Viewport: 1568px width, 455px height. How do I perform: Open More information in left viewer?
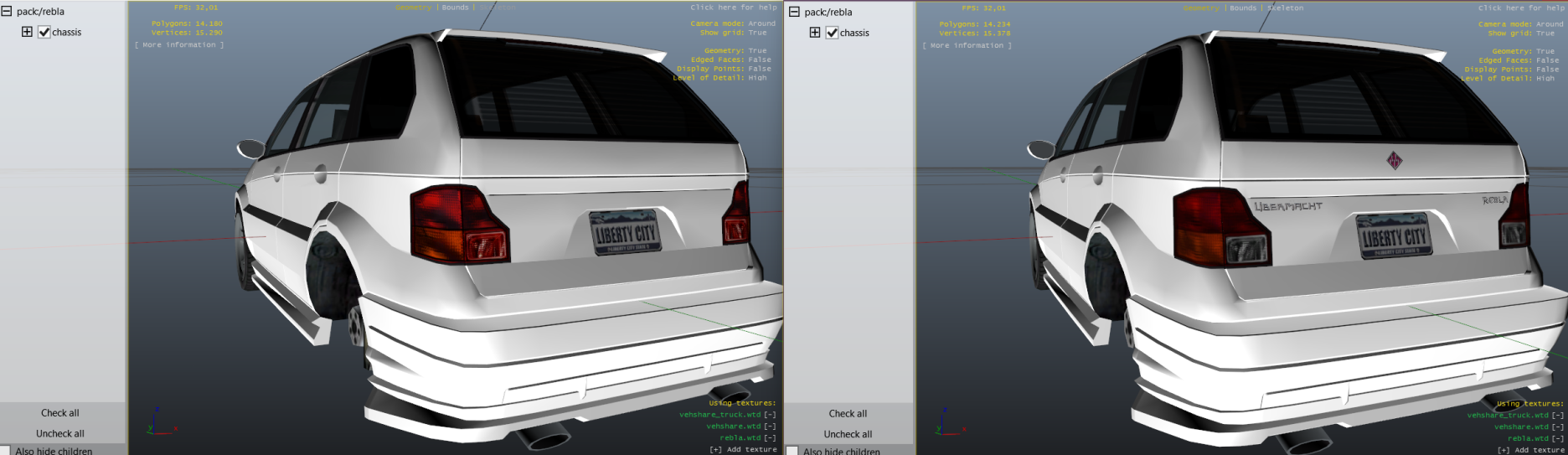(179, 45)
